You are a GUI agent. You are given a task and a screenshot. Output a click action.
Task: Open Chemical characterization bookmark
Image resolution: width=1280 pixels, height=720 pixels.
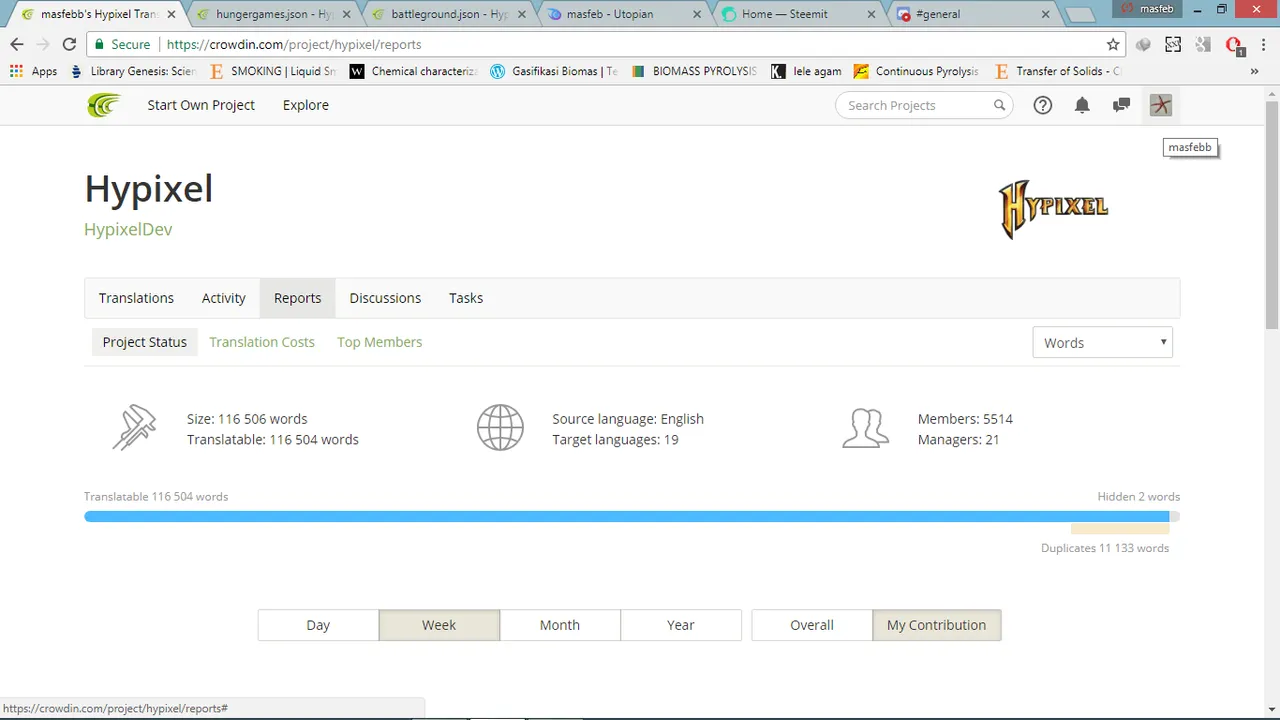(x=414, y=71)
